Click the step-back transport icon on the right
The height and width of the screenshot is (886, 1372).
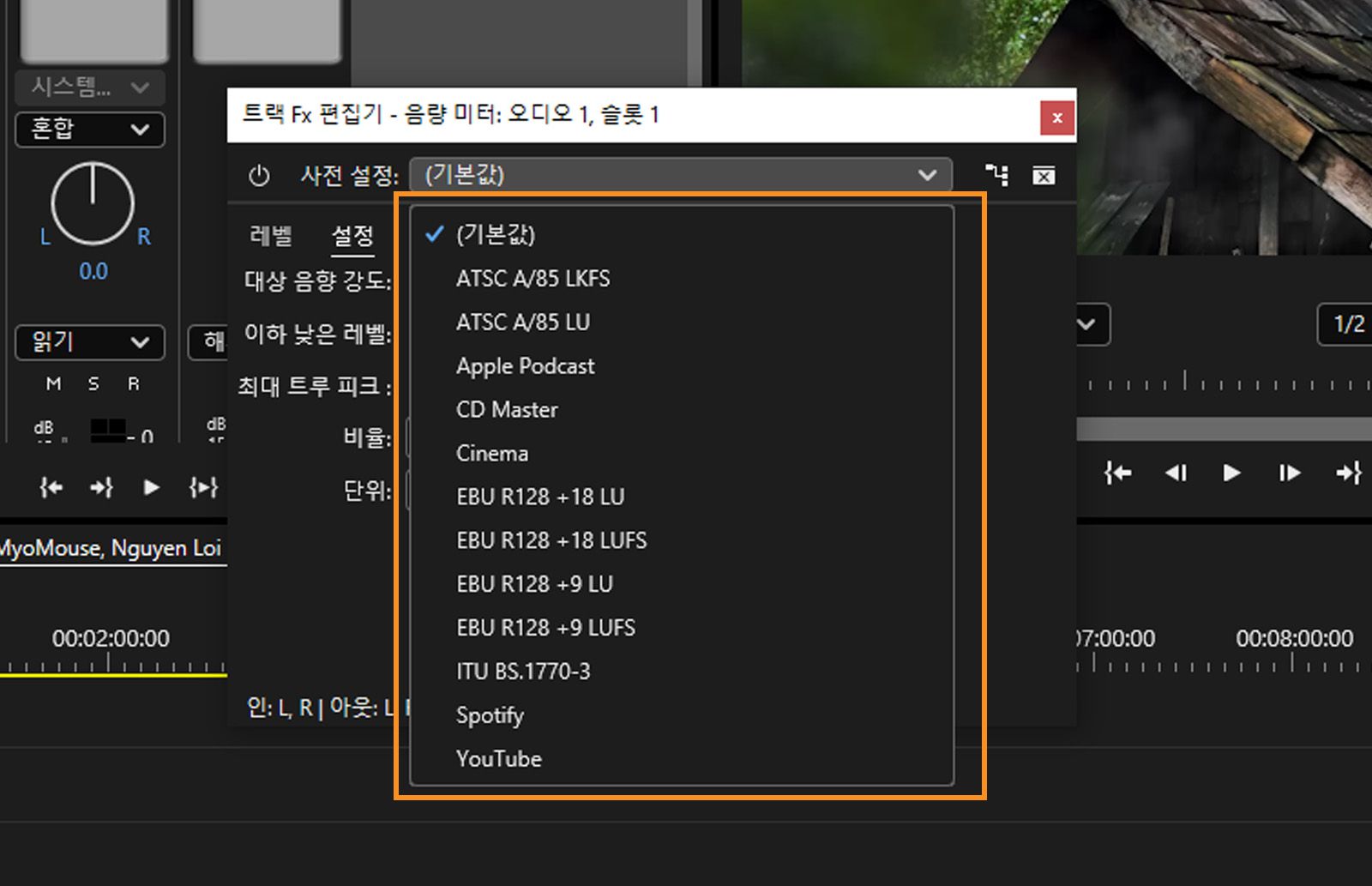[x=1176, y=473]
